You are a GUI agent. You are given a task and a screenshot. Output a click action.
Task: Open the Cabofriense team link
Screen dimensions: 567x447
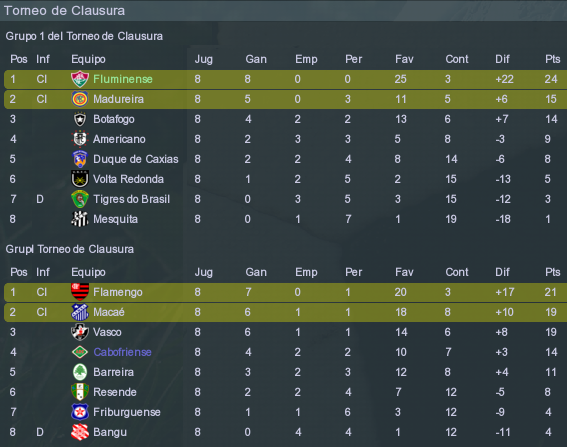pyautogui.click(x=122, y=352)
